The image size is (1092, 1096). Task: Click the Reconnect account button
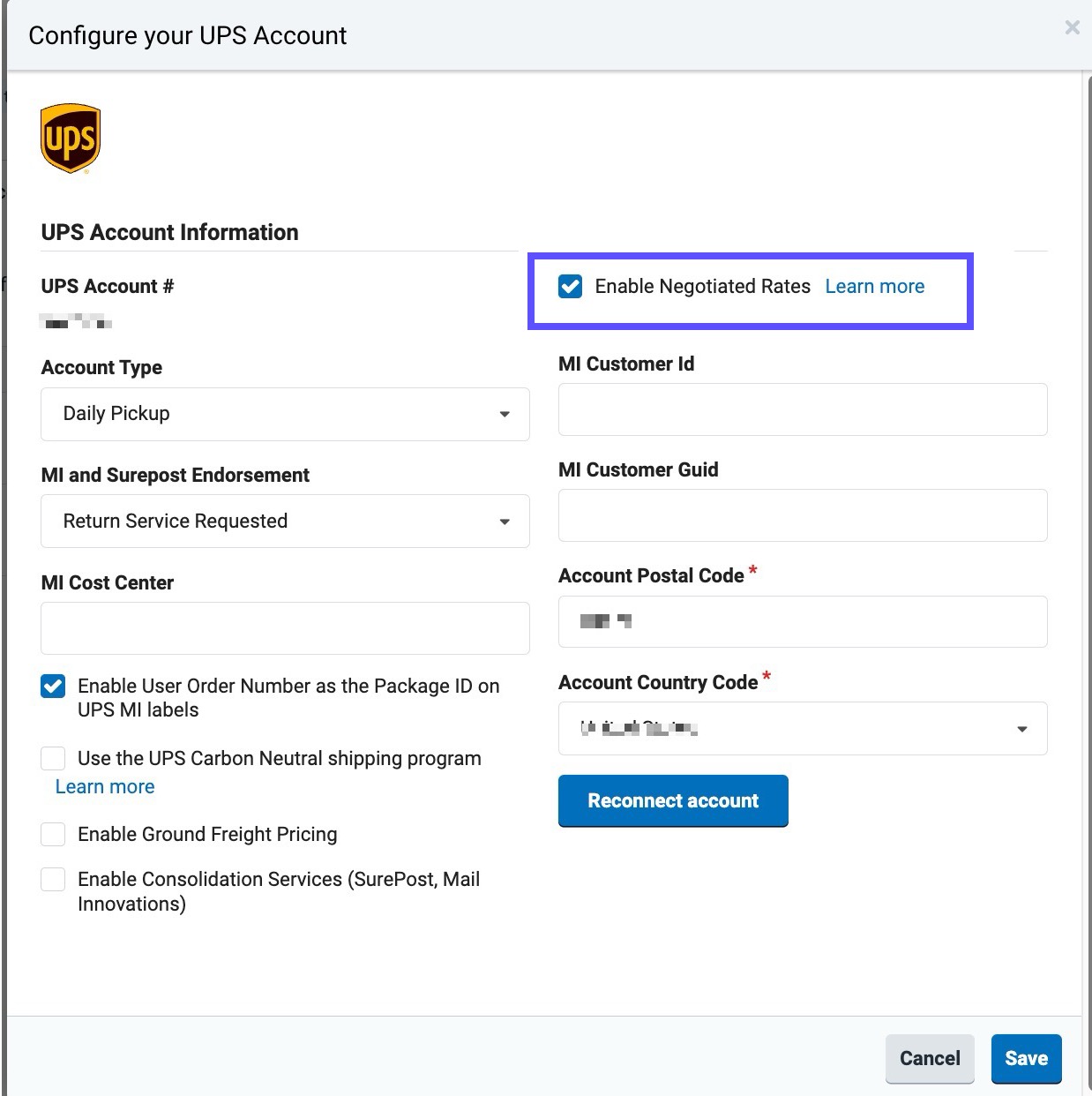click(x=673, y=800)
